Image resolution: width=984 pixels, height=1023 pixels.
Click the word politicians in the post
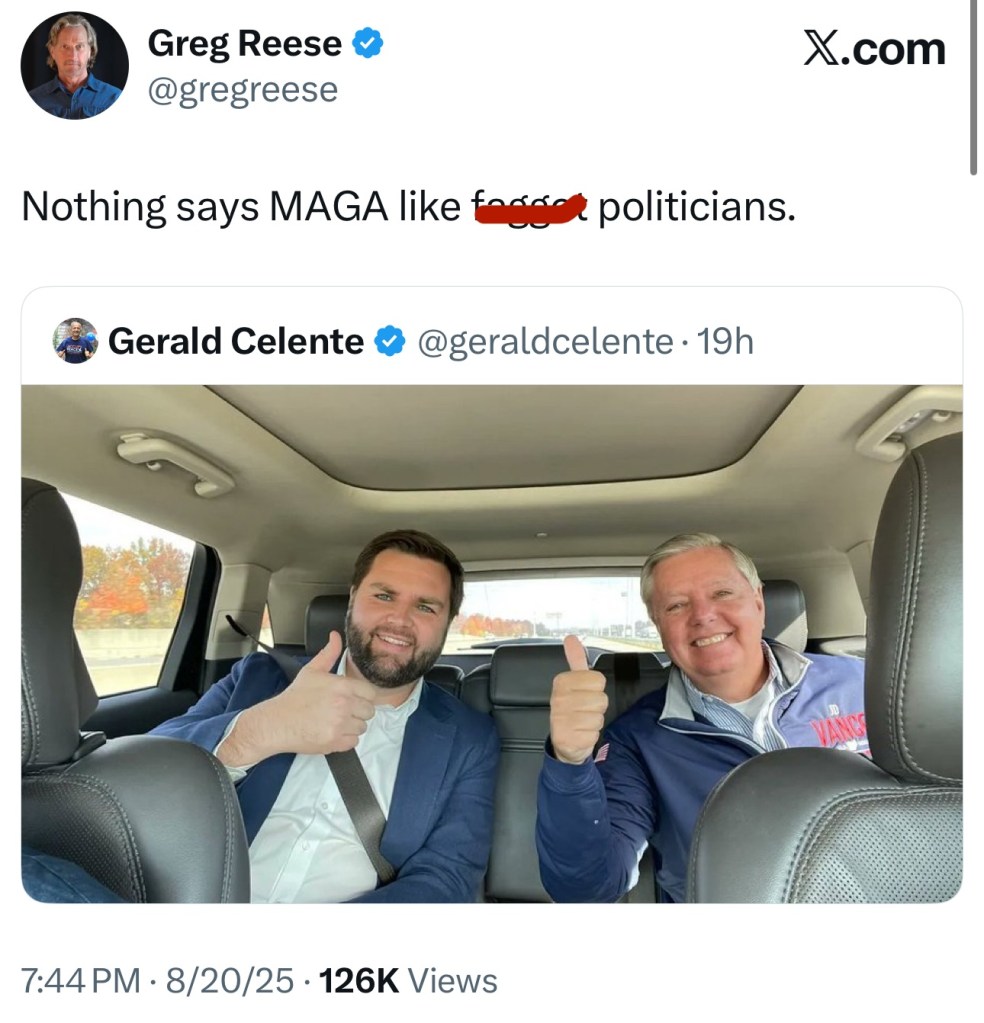click(x=697, y=207)
